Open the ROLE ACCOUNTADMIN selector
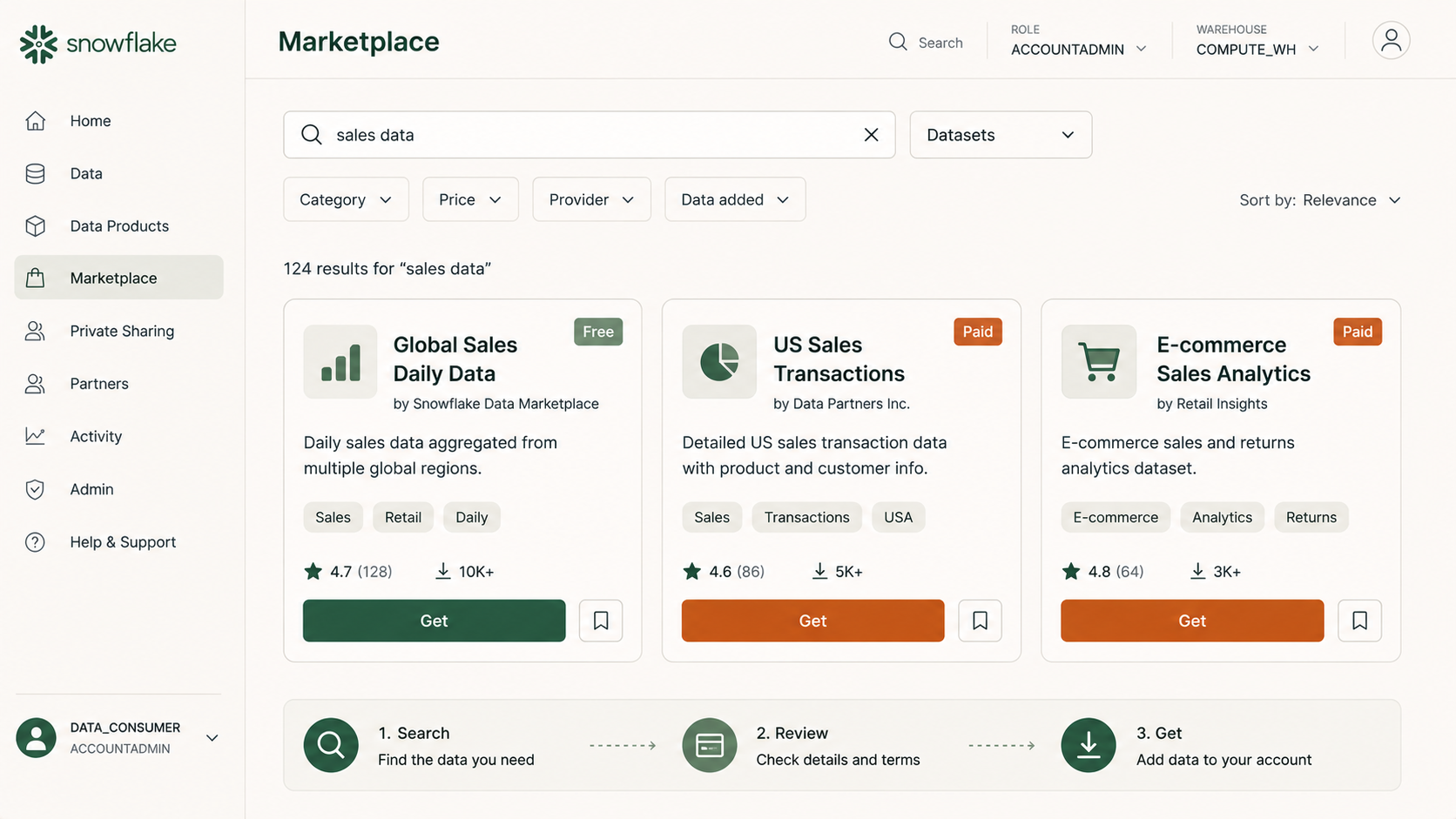Viewport: 1456px width, 819px height. point(1079,41)
